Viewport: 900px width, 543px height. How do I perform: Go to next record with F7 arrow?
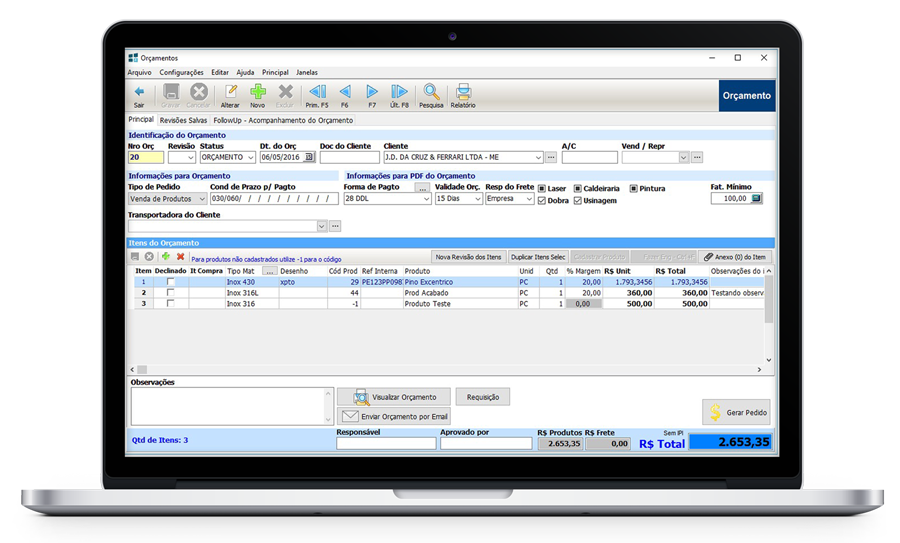pyautogui.click(x=372, y=93)
